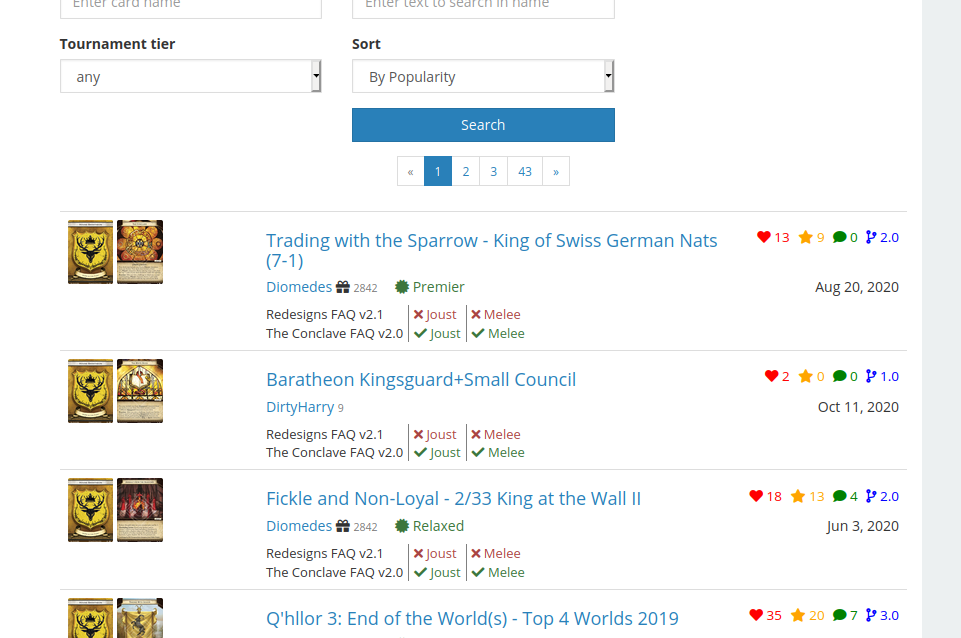This screenshot has height=638, width=961.
Task: Click the star favorite icon on Fickle and Non-Loyal
Action: [x=797, y=496]
